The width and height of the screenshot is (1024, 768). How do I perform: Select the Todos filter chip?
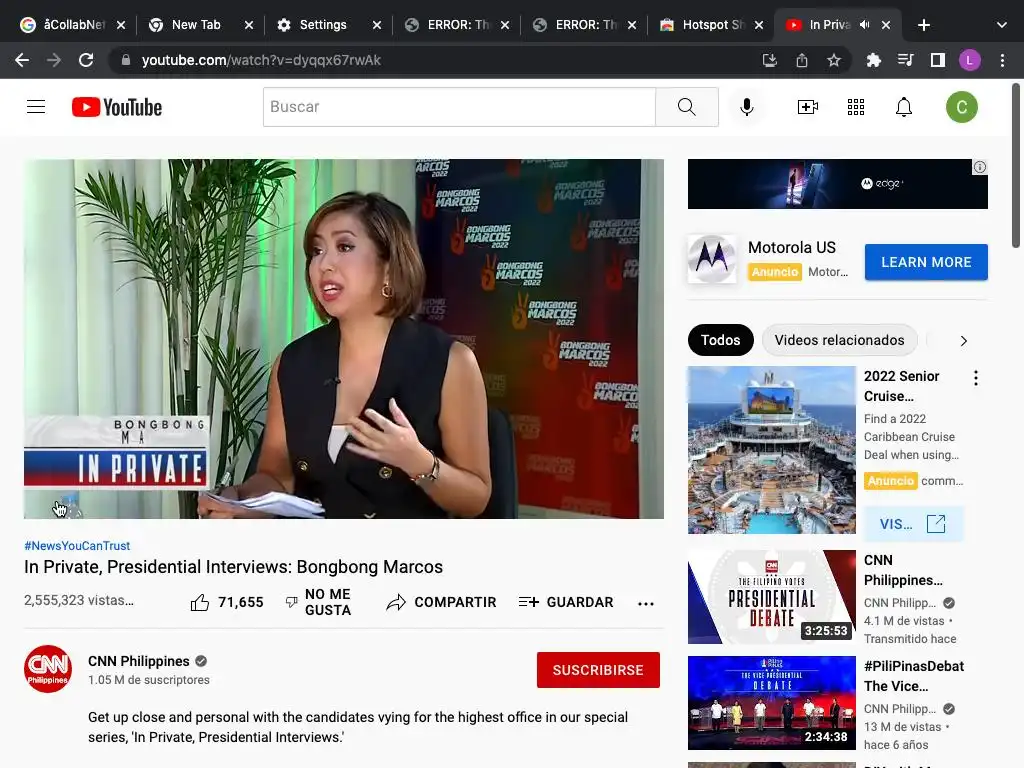click(720, 340)
